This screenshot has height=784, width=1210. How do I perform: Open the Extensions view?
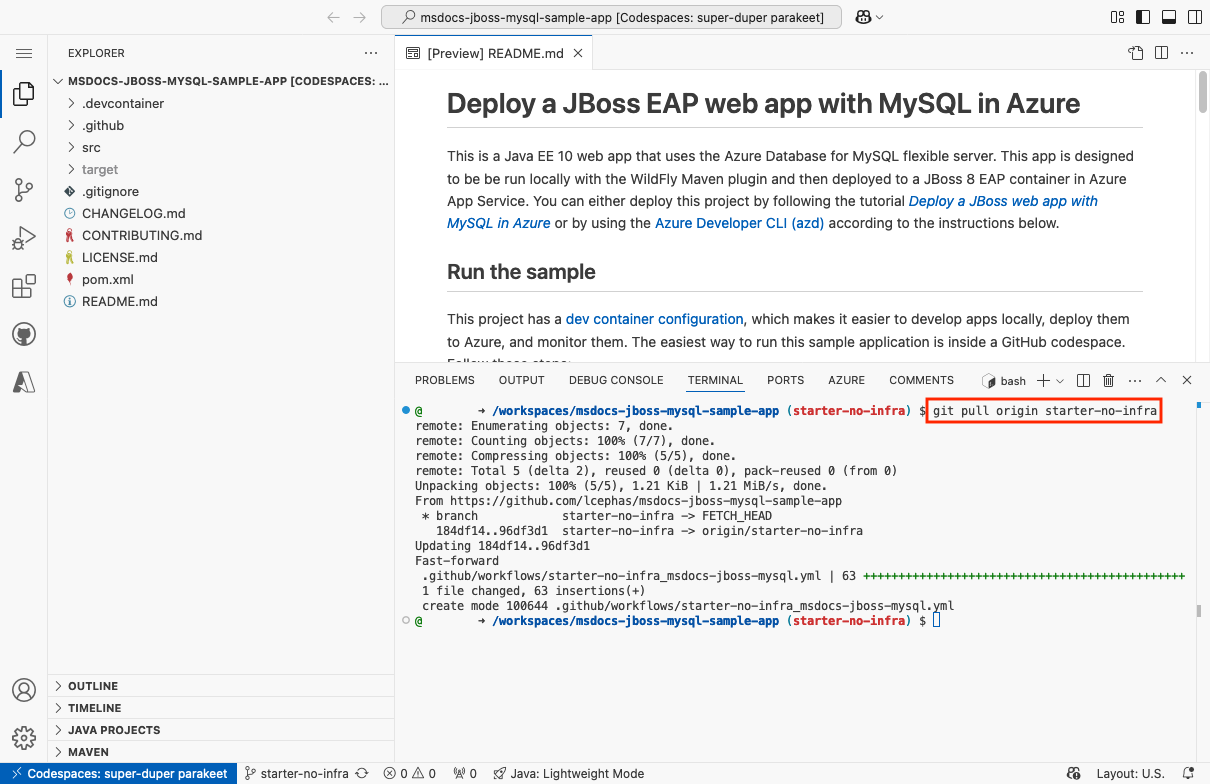tap(24, 286)
